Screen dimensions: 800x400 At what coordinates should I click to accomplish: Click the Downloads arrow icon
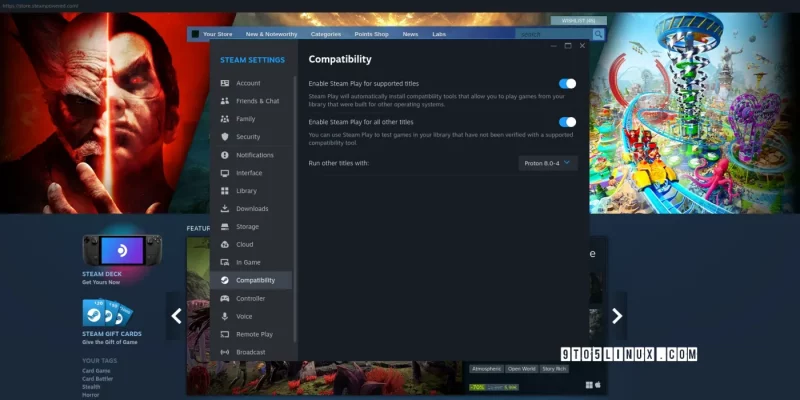224,209
